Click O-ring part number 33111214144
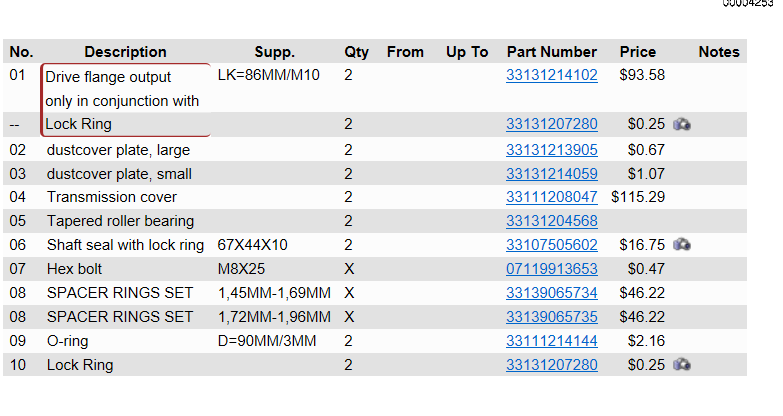Viewport: 783px width, 416px height. point(552,341)
